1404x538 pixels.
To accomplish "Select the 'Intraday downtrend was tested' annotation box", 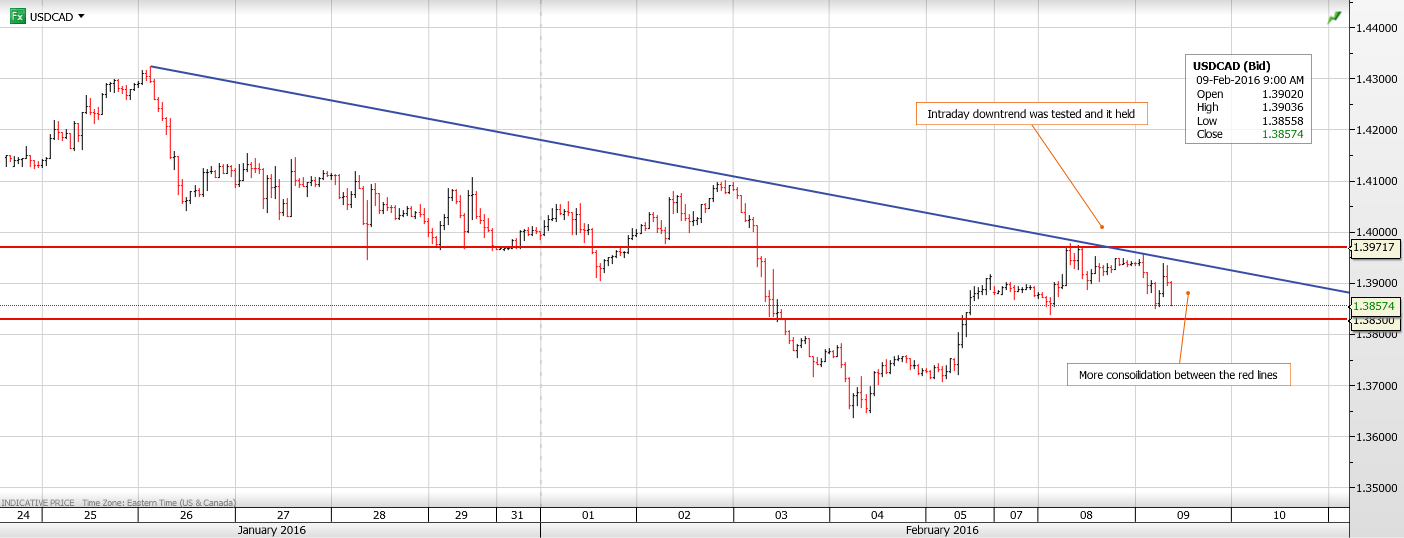I will pos(1031,114).
